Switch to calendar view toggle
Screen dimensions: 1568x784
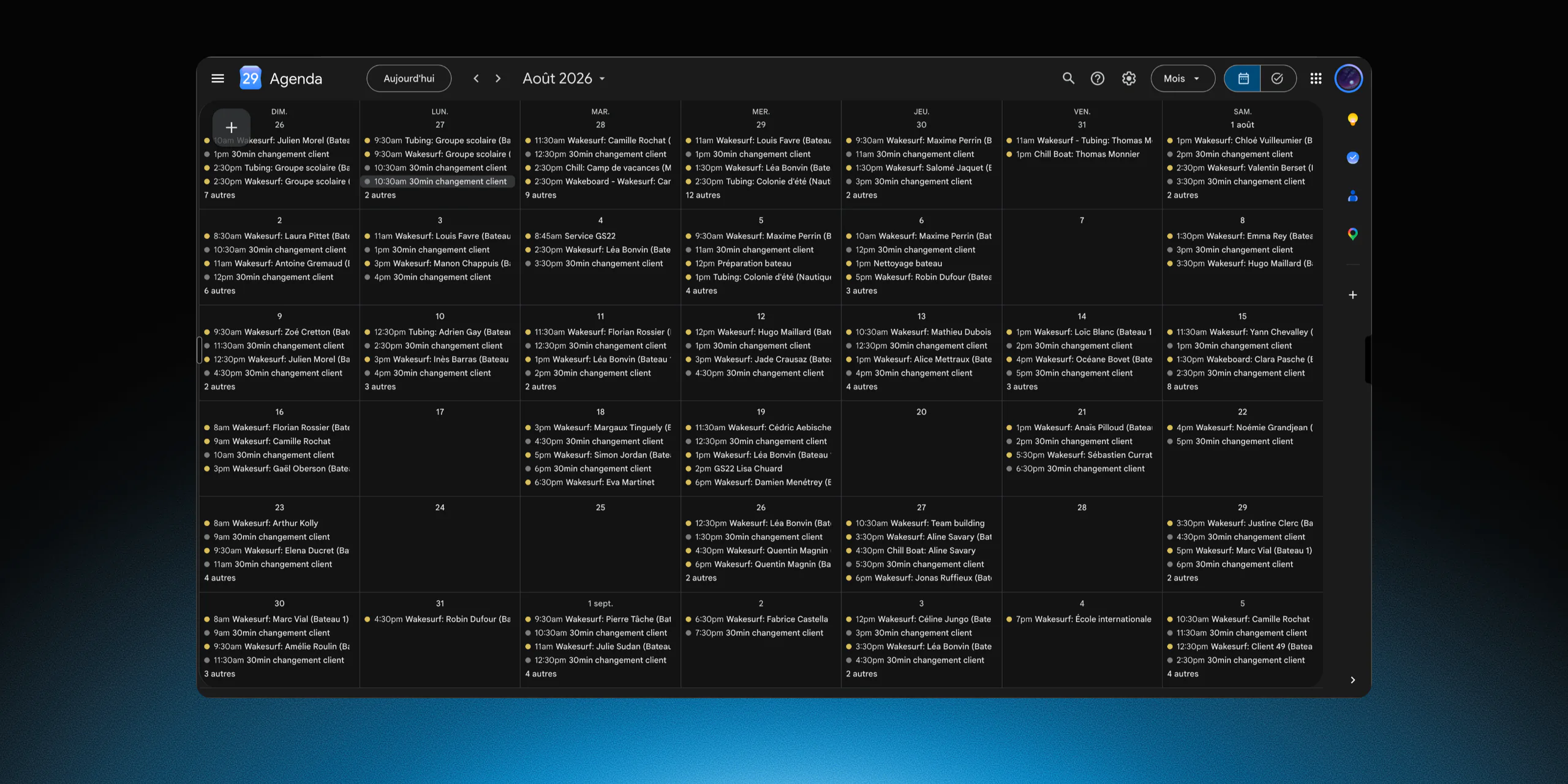pyautogui.click(x=1243, y=78)
